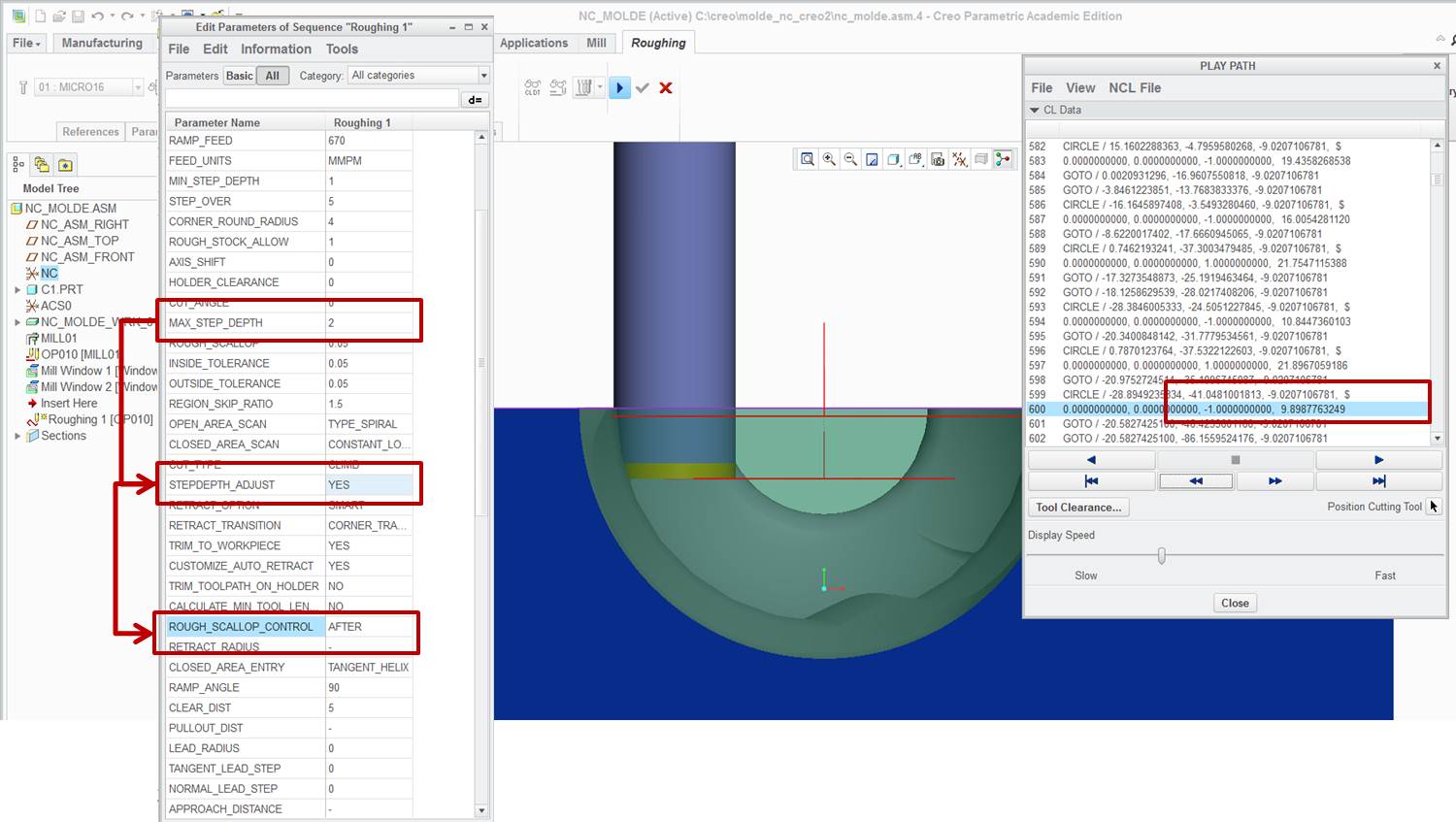Click the Position Cutting Tool cursor icon

pos(1434,507)
